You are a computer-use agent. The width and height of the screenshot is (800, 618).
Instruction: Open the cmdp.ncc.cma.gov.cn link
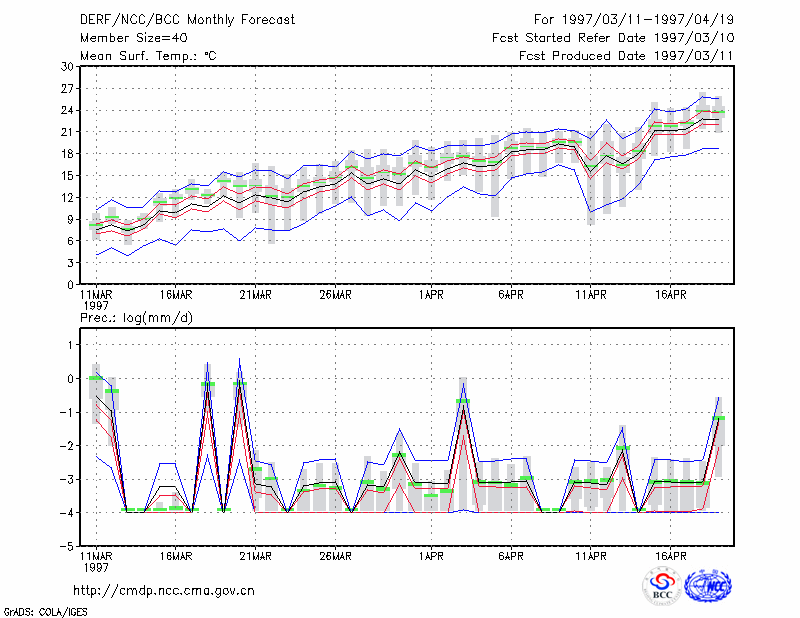(x=164, y=591)
